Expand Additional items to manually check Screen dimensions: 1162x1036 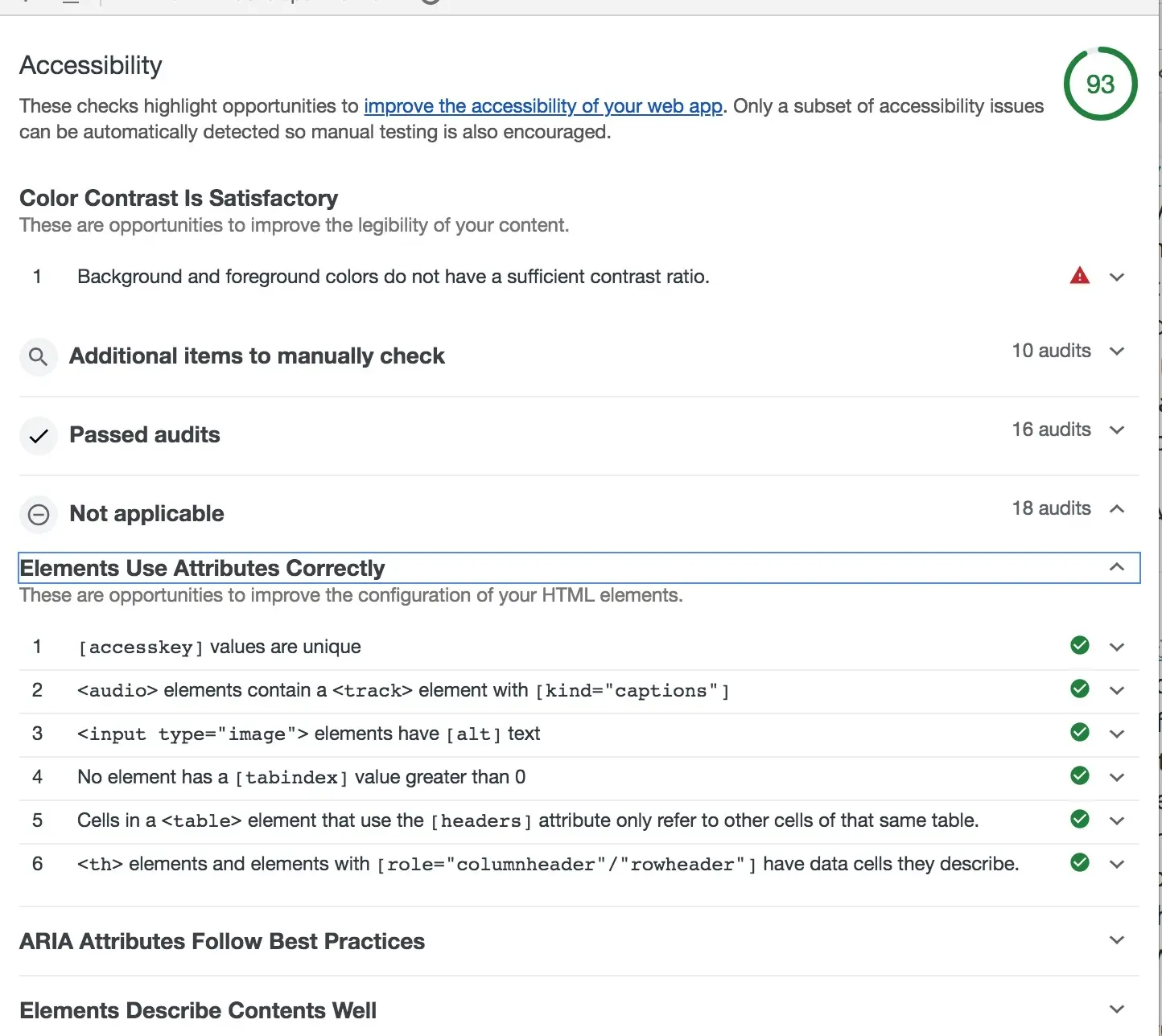(1117, 351)
